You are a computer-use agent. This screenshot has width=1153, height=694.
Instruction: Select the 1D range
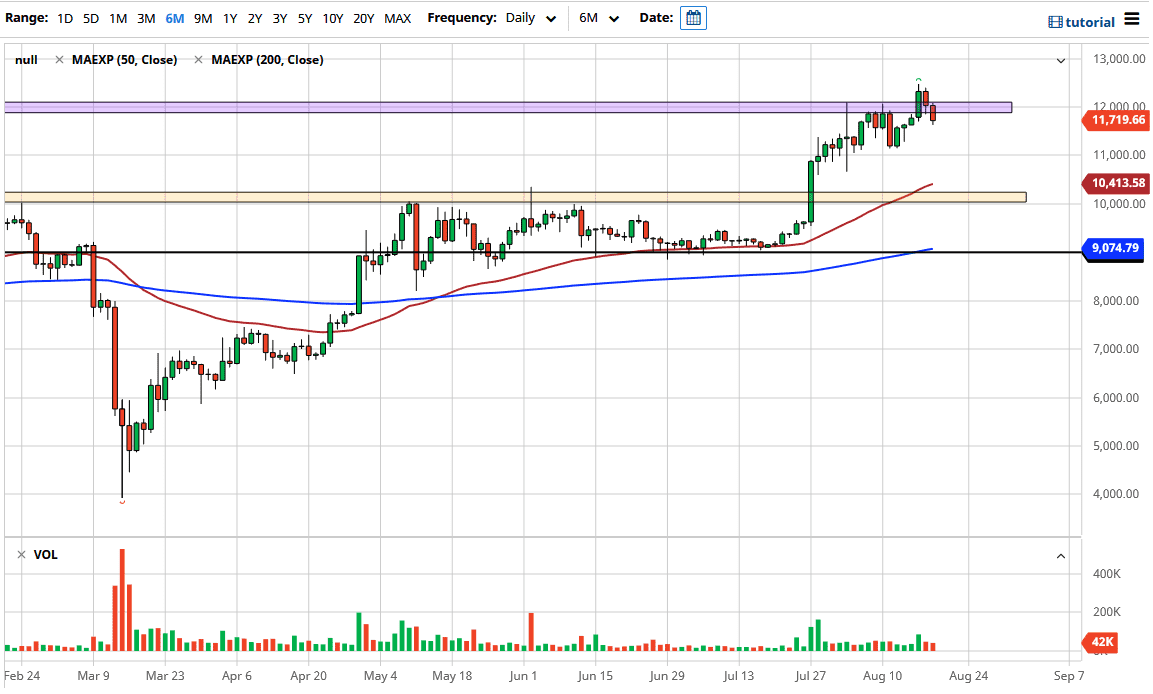pyautogui.click(x=65, y=18)
